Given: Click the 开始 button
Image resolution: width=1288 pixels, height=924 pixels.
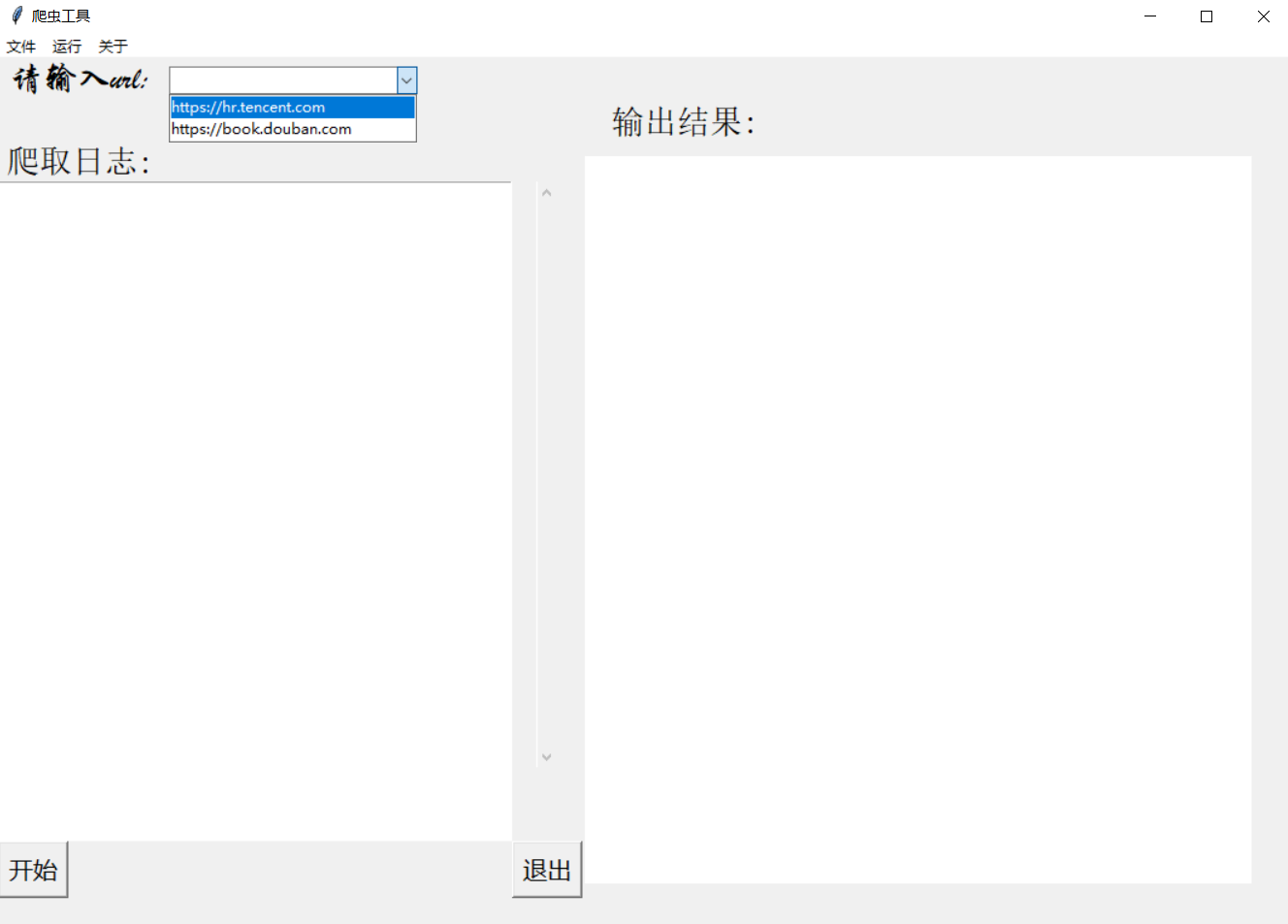Looking at the screenshot, I should click(x=34, y=870).
